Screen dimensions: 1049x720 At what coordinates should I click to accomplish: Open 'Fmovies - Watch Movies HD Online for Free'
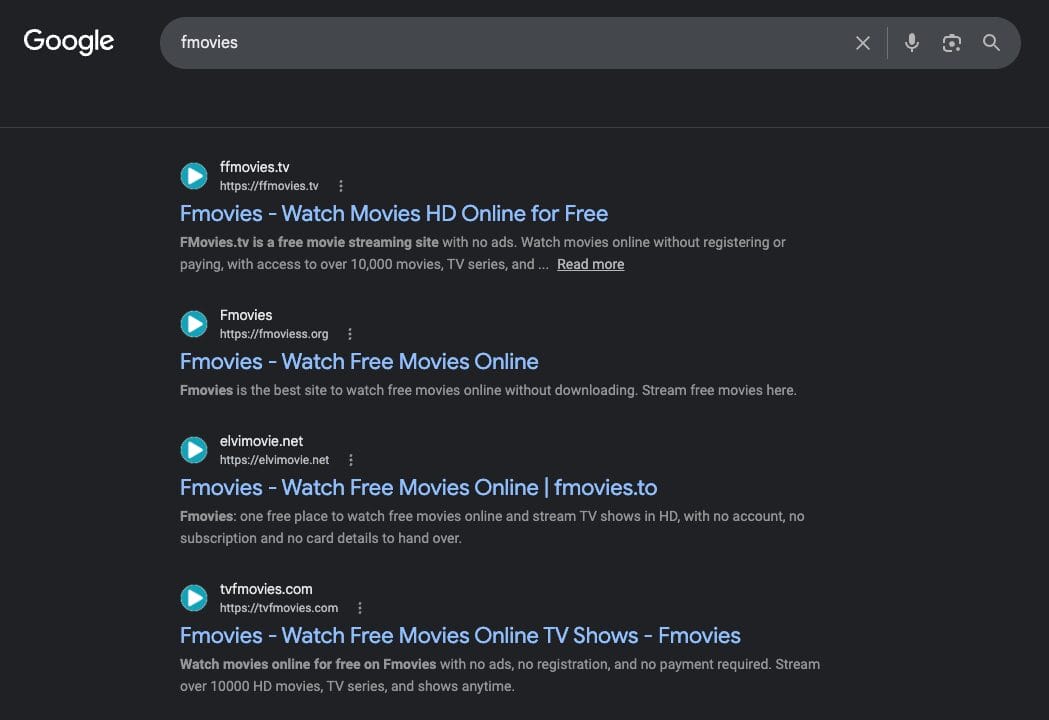(394, 213)
